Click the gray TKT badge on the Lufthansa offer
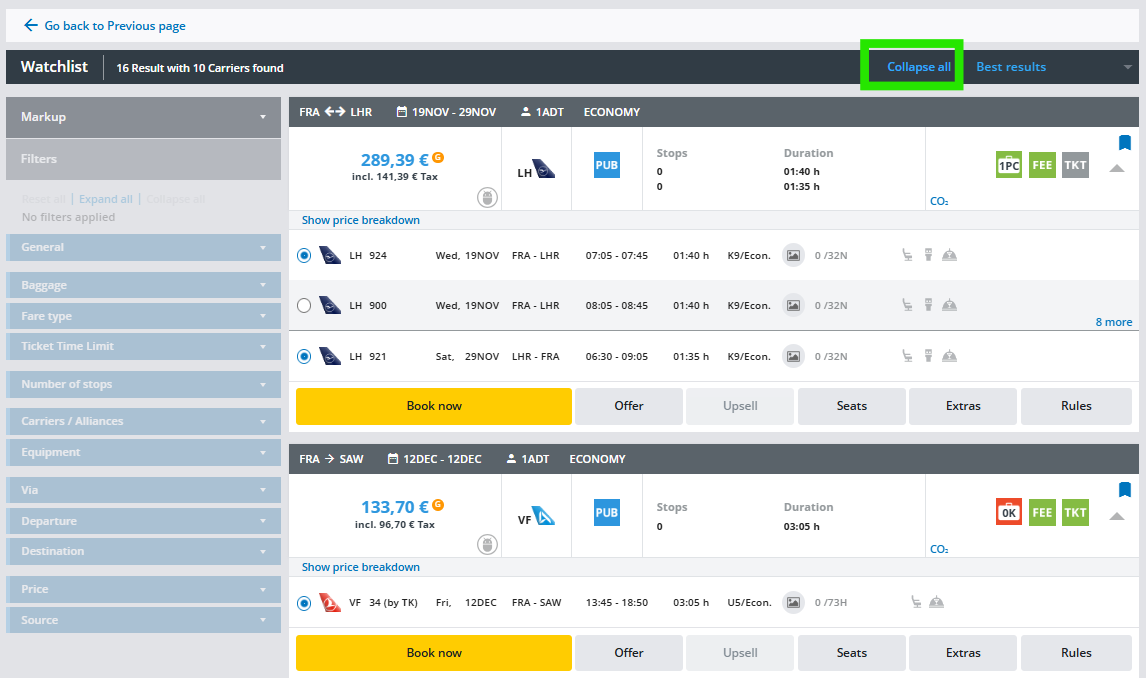This screenshot has width=1146, height=678. (1075, 166)
